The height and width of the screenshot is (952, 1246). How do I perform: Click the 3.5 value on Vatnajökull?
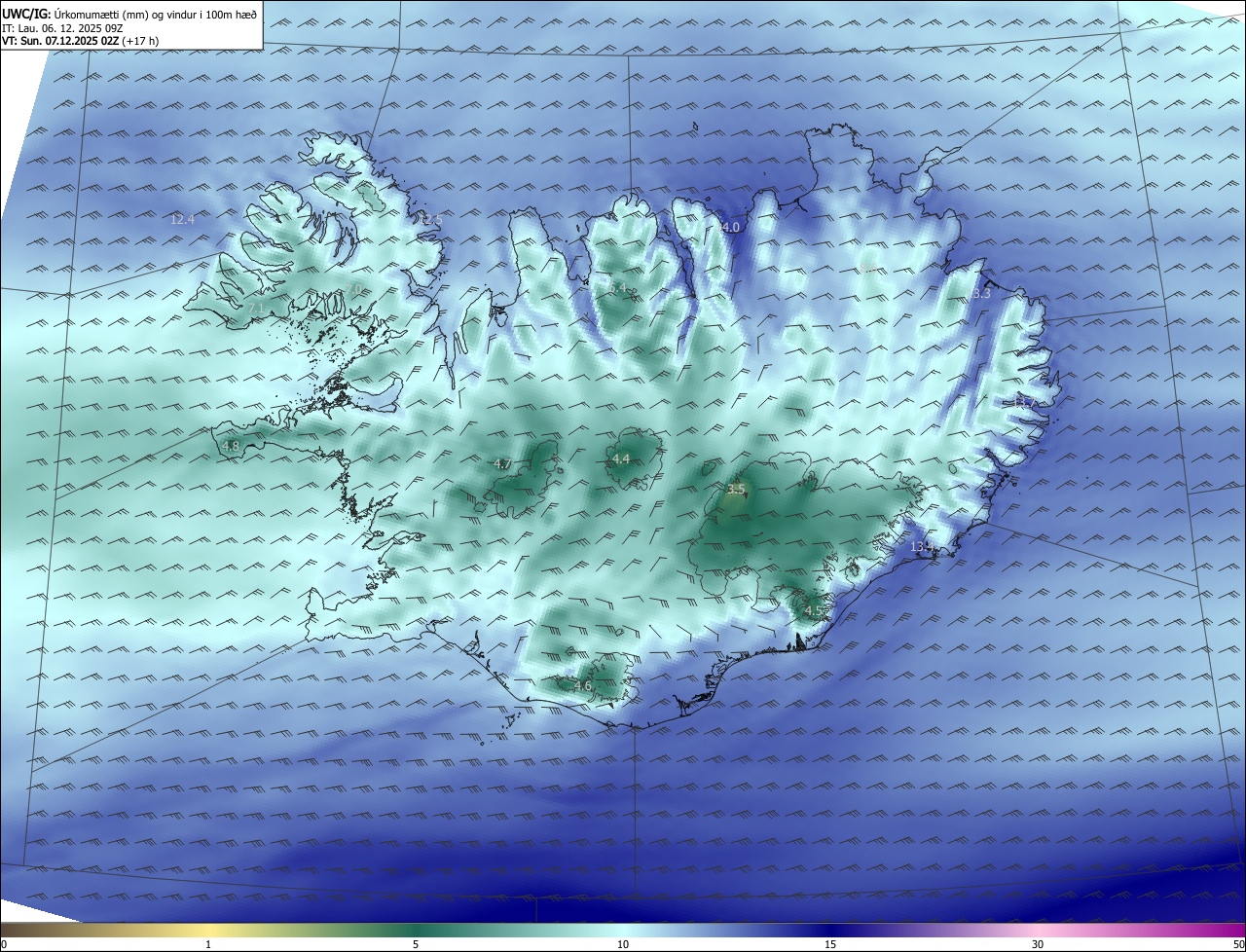pos(736,489)
